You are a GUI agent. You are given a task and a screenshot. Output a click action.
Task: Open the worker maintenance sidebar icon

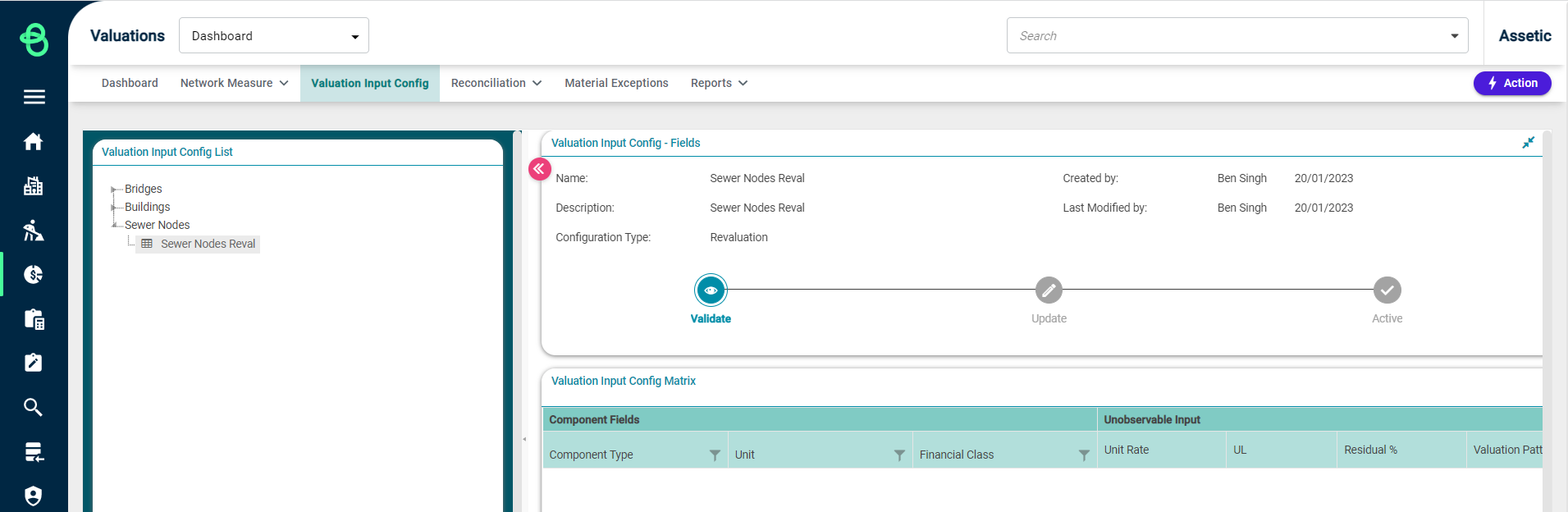[34, 231]
